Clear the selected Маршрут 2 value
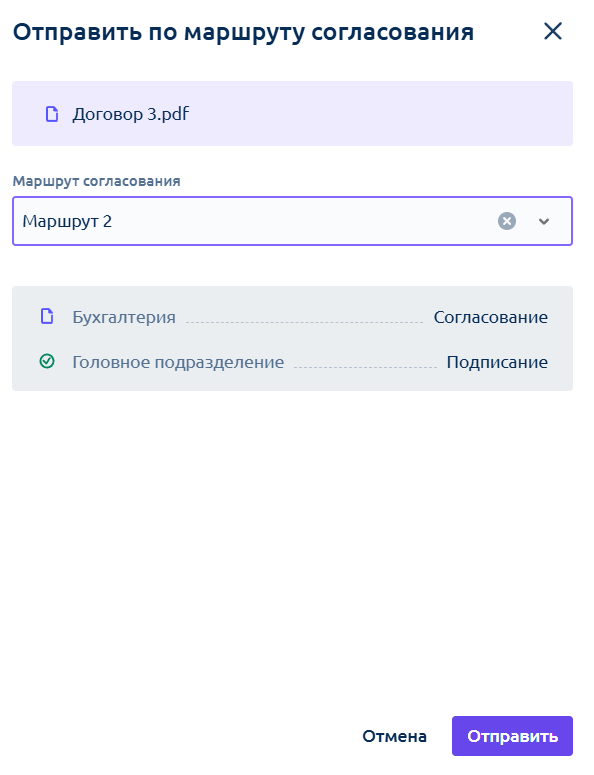The image size is (594, 775). pos(507,221)
